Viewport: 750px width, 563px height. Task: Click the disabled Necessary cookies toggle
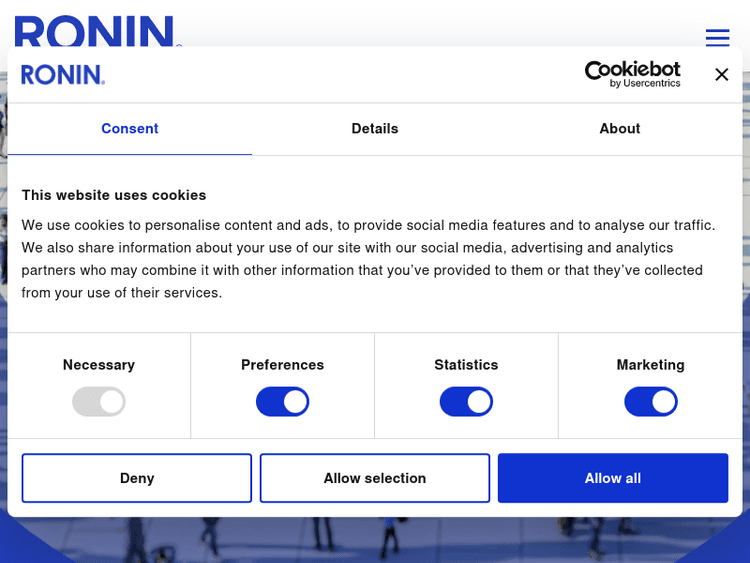click(x=98, y=402)
